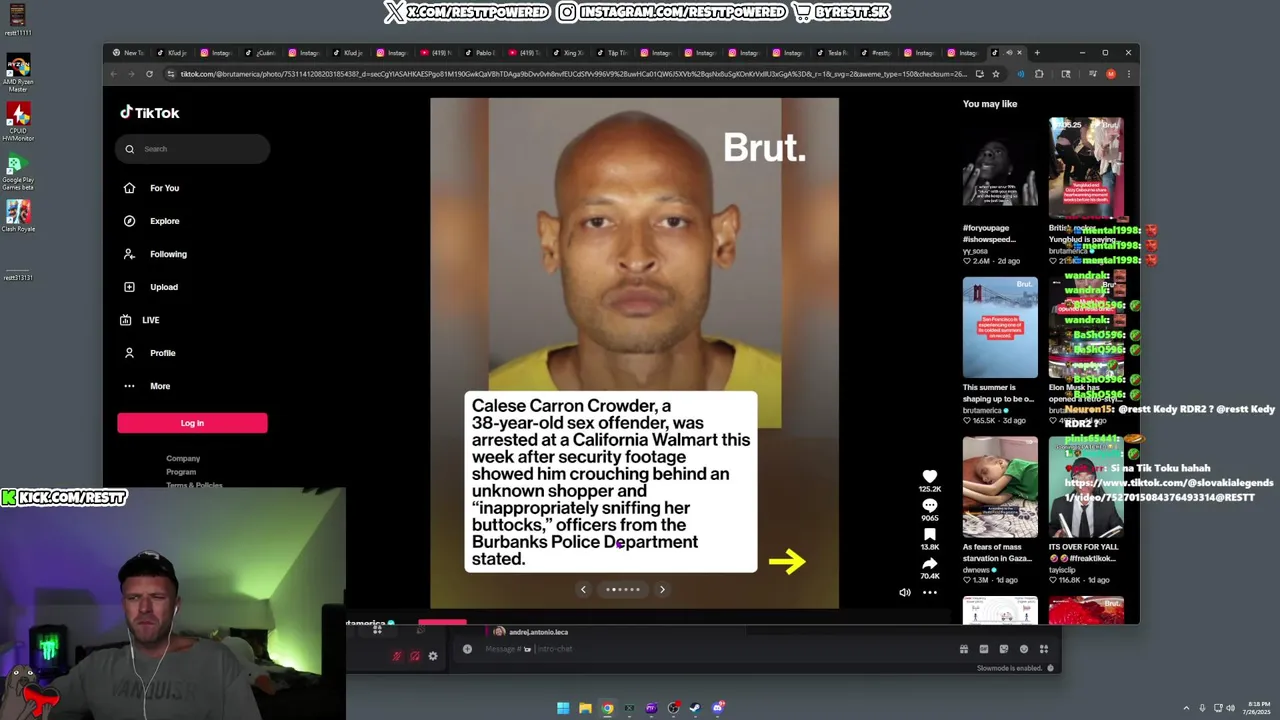Click the slideshow page dots indicator
This screenshot has height=720, width=1280.
pyautogui.click(x=623, y=589)
